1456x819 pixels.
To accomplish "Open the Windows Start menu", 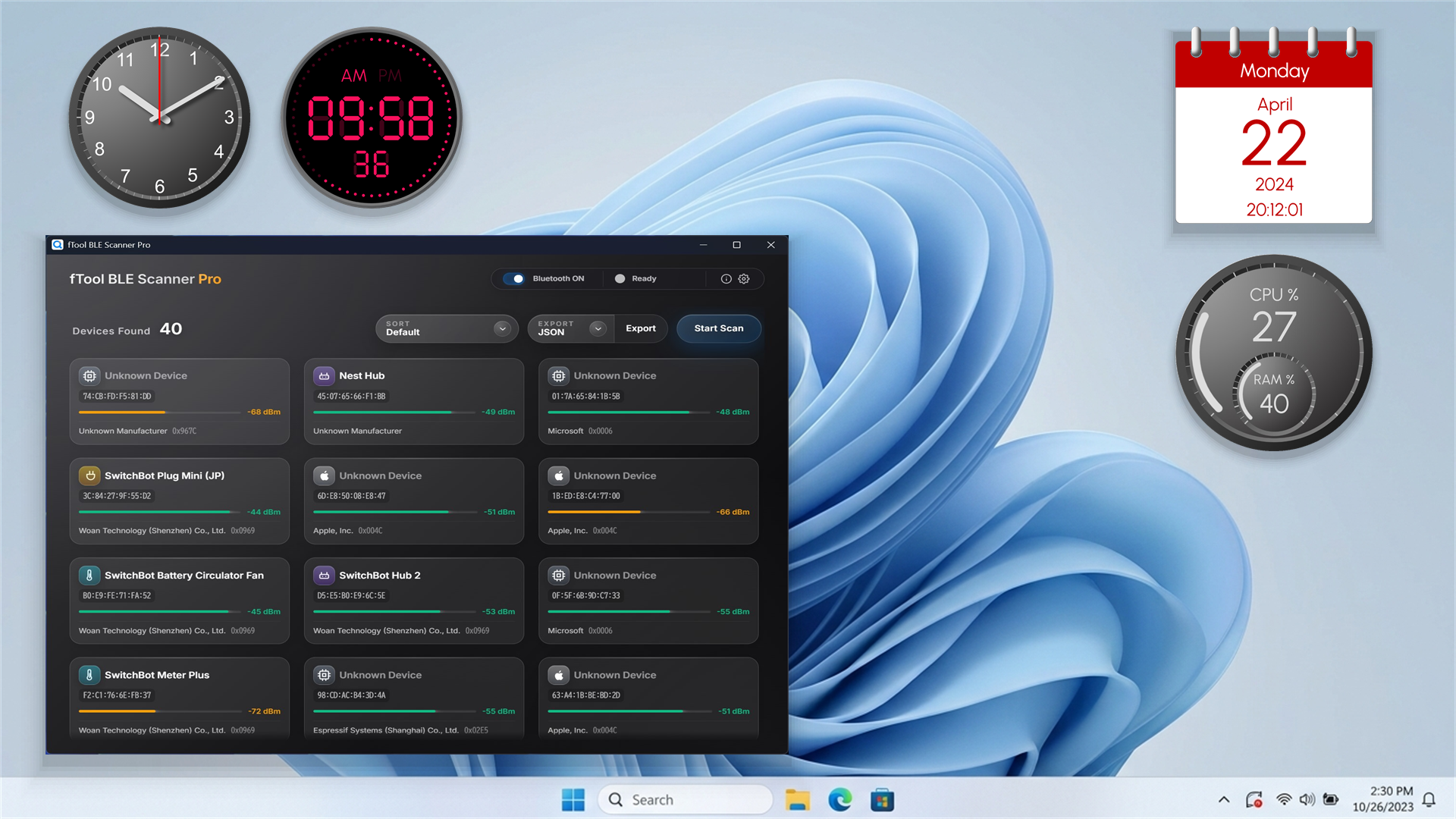I will tap(573, 799).
